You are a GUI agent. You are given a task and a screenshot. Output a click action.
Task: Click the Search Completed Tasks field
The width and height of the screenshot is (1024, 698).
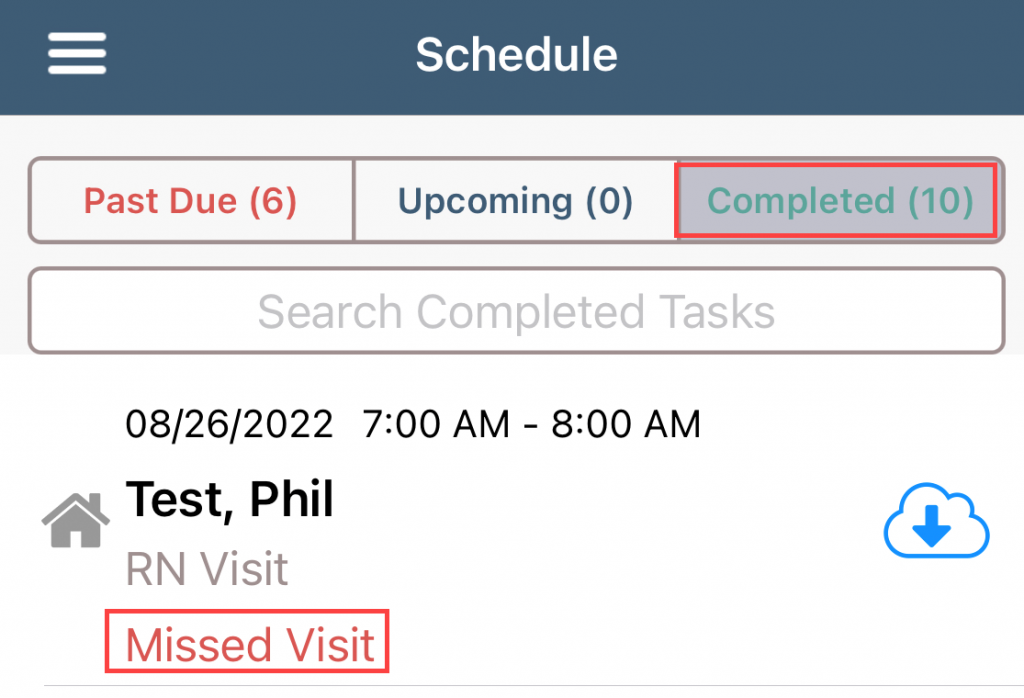point(515,310)
